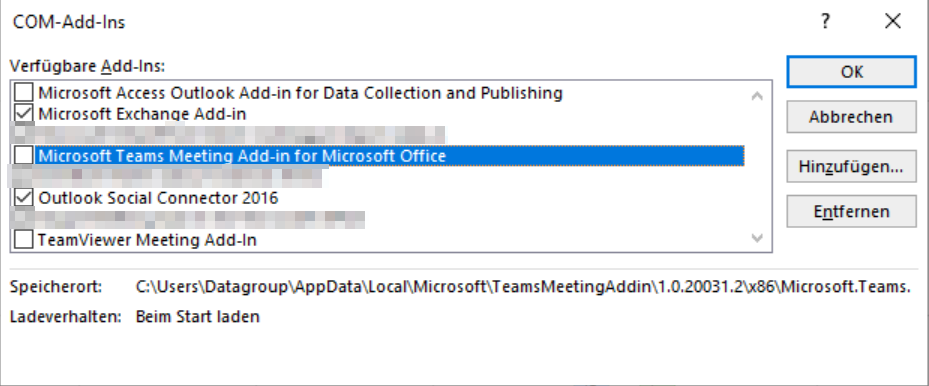Close the COM-Add-Ins dialog with the X
This screenshot has height=386, width=929.
click(892, 22)
